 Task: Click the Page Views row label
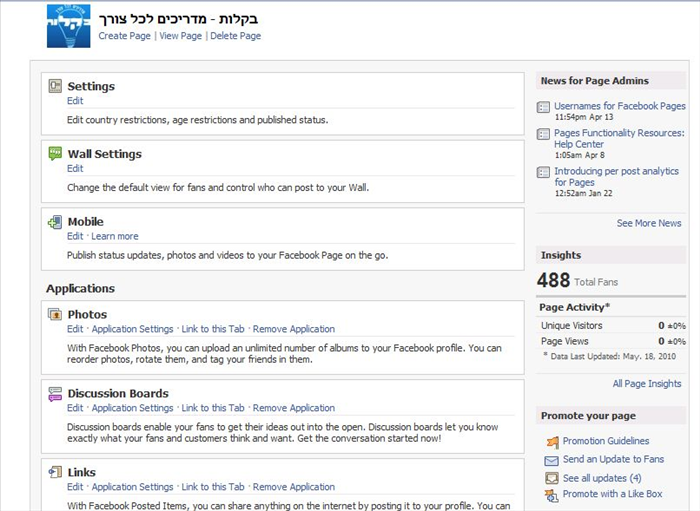[565, 341]
